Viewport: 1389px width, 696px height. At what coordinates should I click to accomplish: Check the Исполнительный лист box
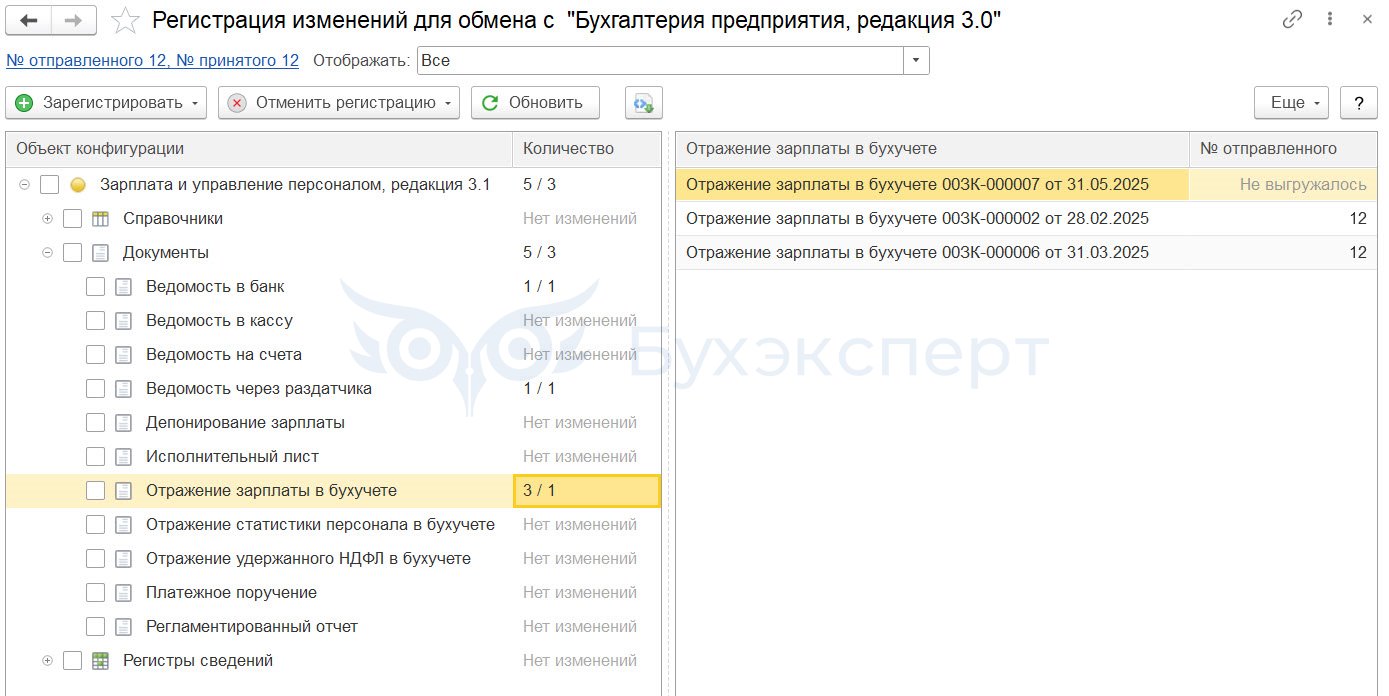(95, 457)
